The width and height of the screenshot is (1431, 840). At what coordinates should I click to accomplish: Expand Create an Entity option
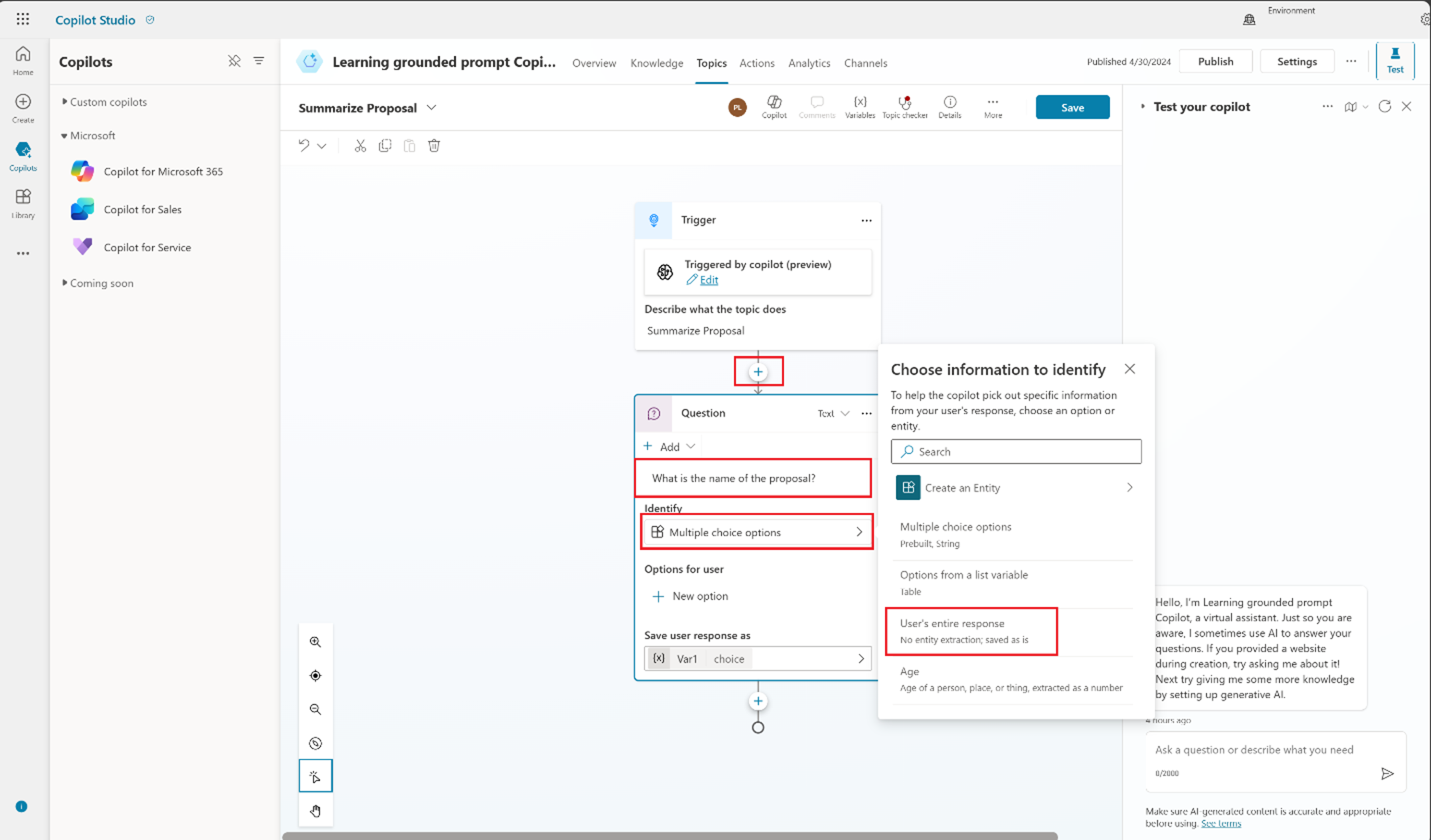[1016, 488]
